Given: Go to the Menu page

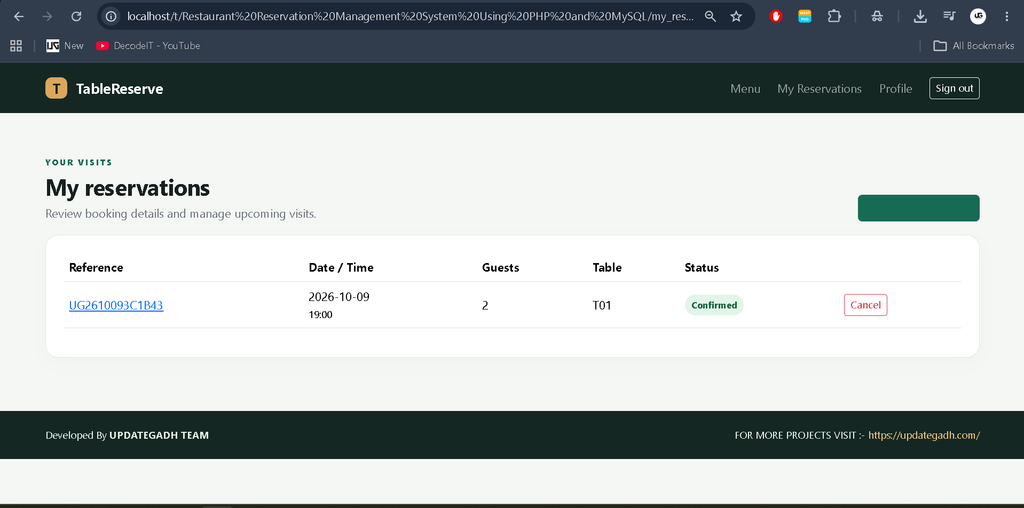Looking at the screenshot, I should pyautogui.click(x=745, y=89).
